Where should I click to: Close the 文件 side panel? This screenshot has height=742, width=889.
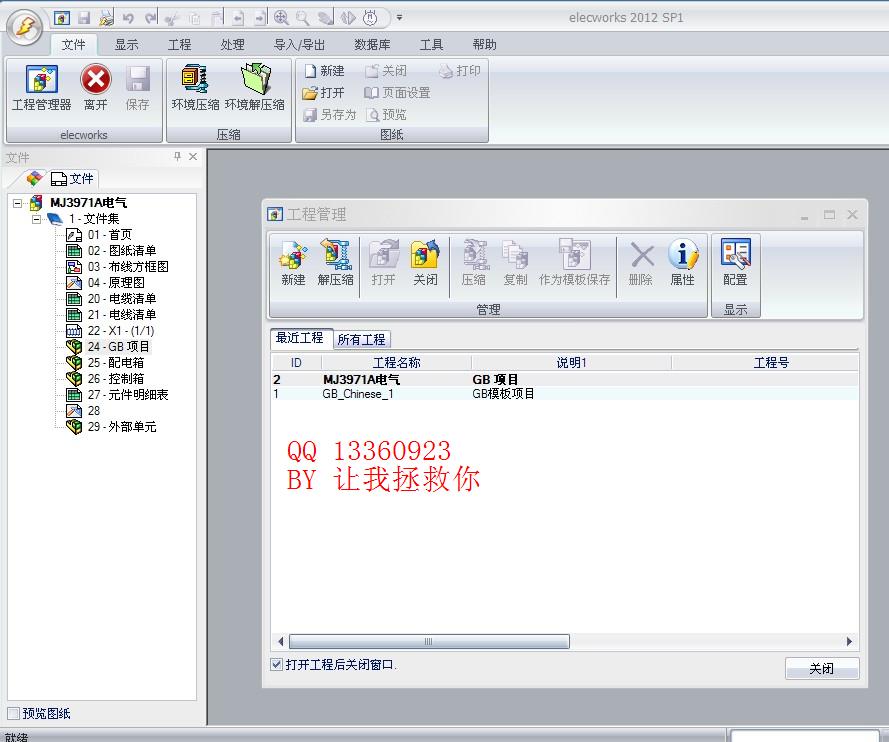(193, 156)
